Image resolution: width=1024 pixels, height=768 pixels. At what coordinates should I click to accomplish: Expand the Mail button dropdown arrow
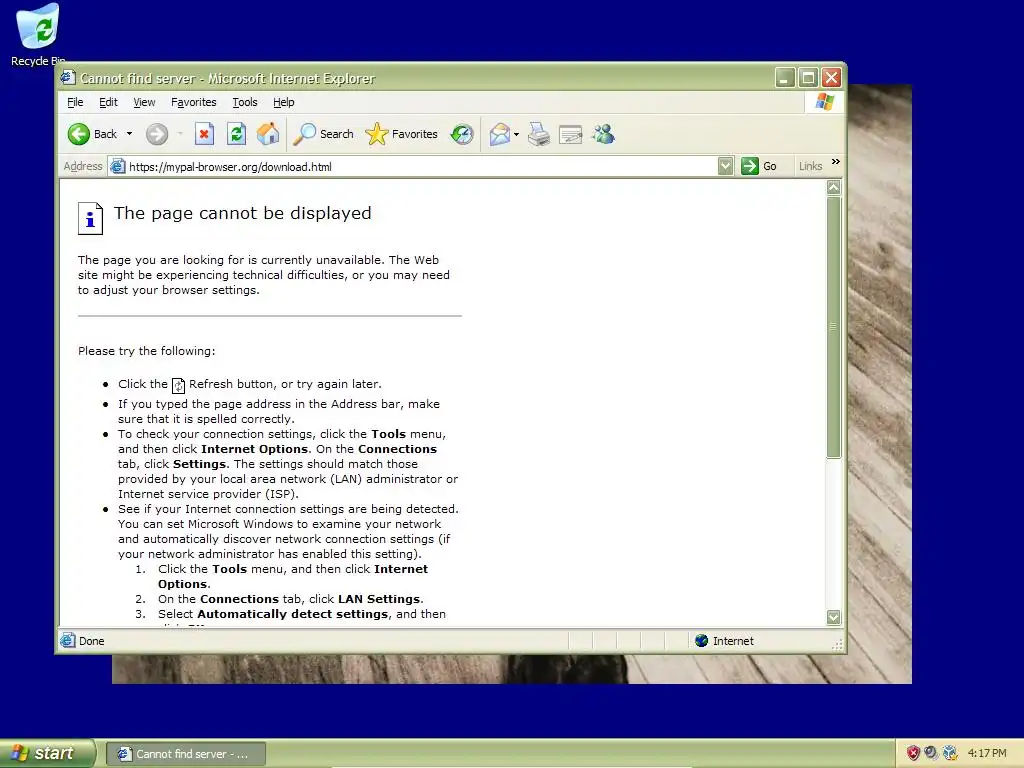coord(517,135)
